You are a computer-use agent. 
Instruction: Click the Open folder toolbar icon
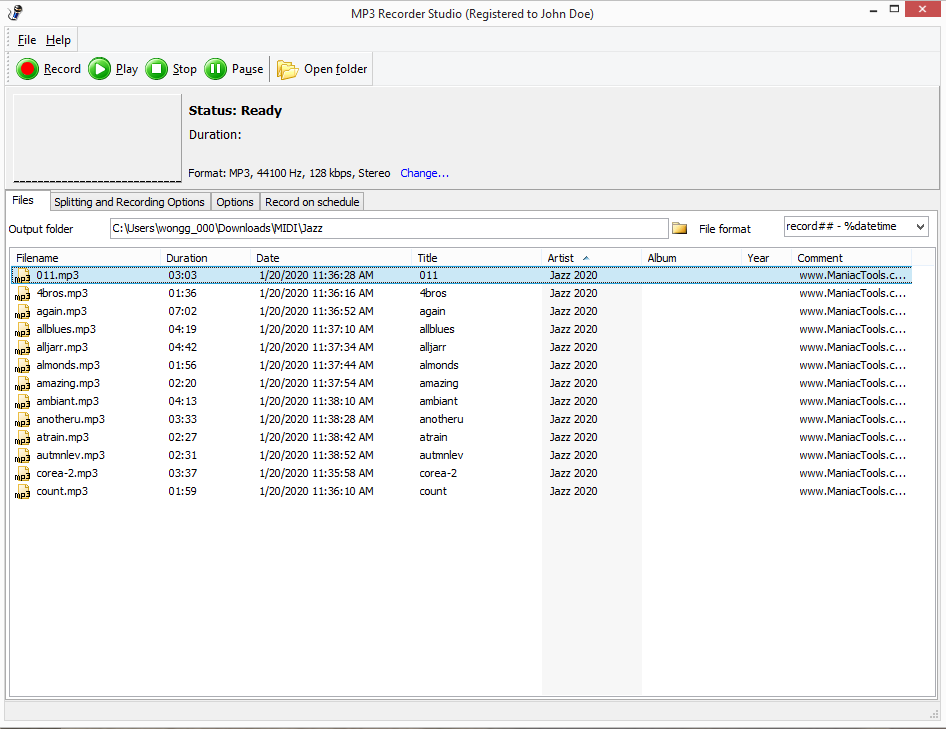[288, 69]
